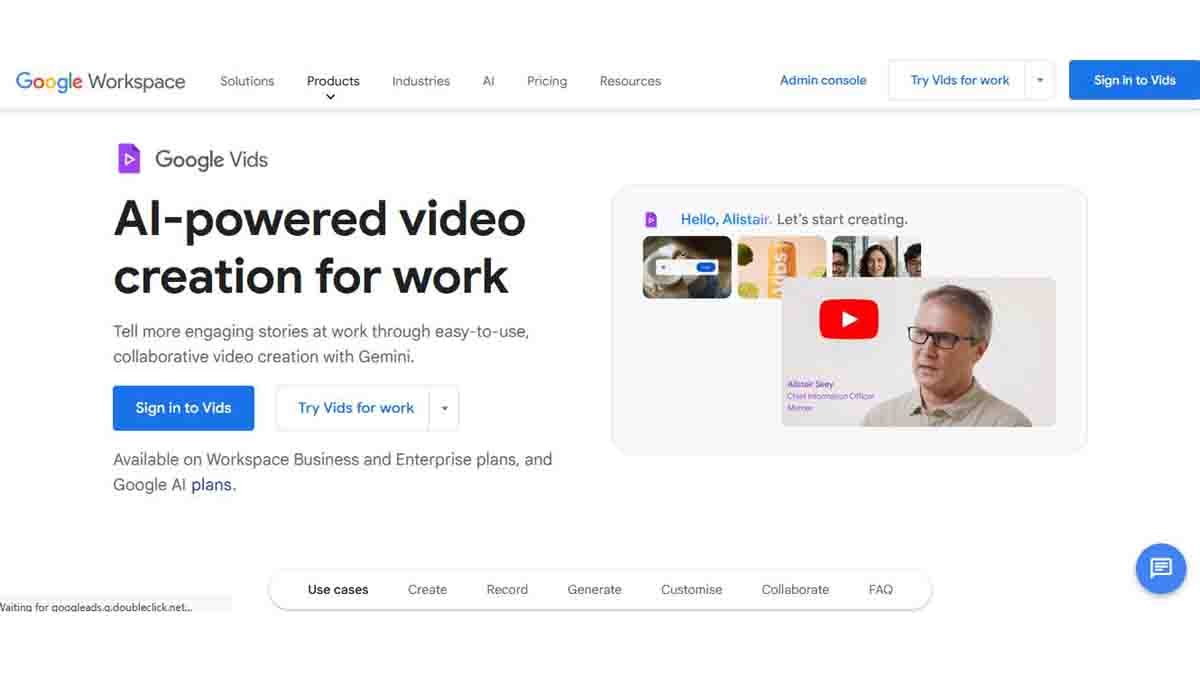Viewport: 1200px width, 675px height.
Task: Expand the Try Vids for work navbar dropdown arrow
Action: click(1039, 80)
